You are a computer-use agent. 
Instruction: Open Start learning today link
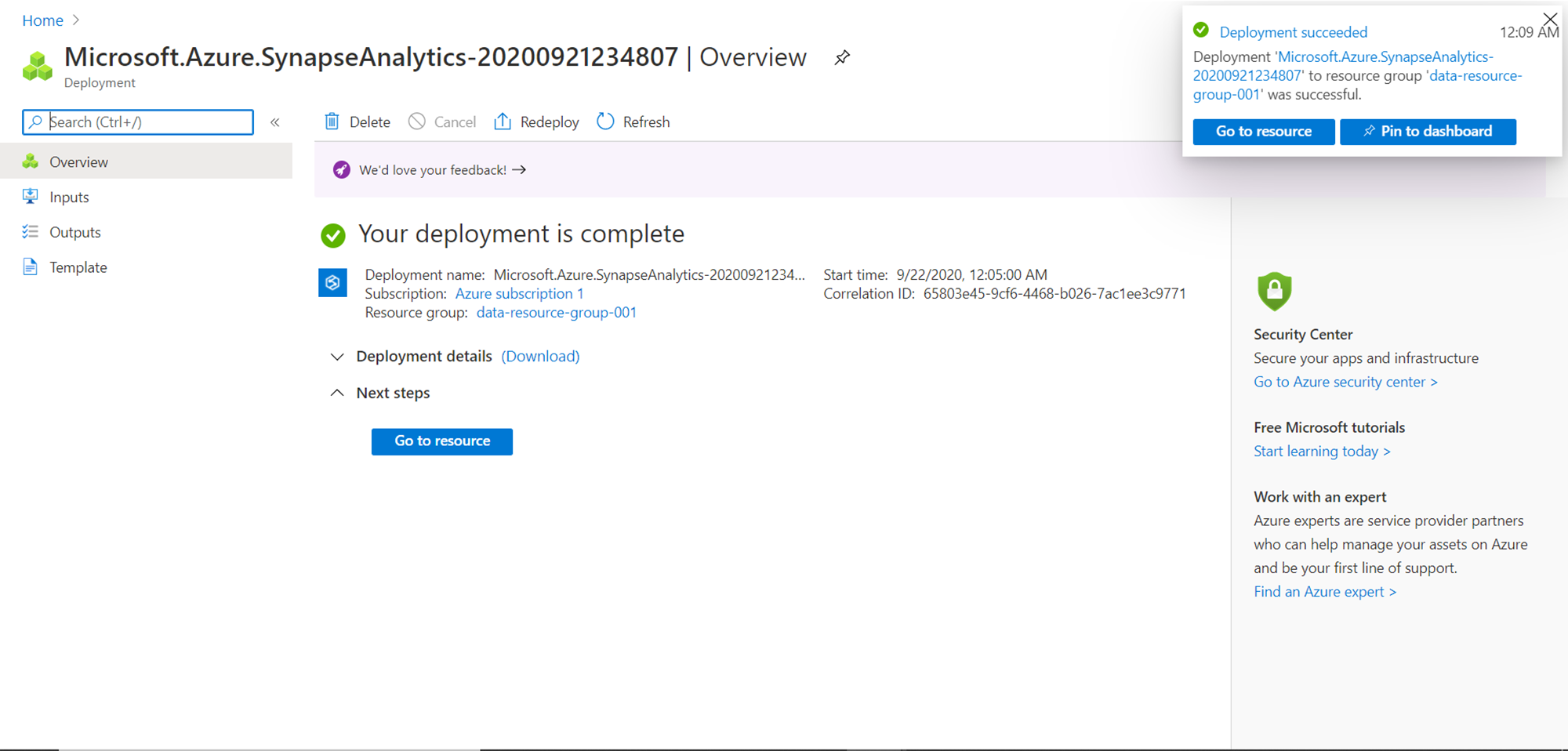click(1322, 451)
